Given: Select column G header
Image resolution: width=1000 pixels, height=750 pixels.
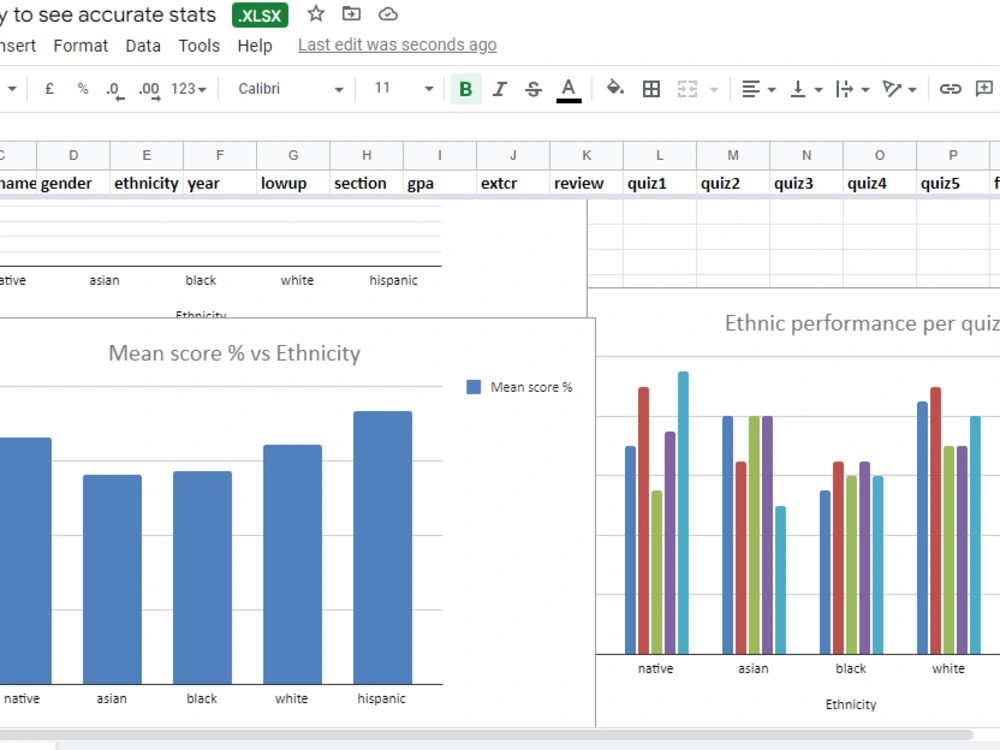Looking at the screenshot, I should (293, 155).
